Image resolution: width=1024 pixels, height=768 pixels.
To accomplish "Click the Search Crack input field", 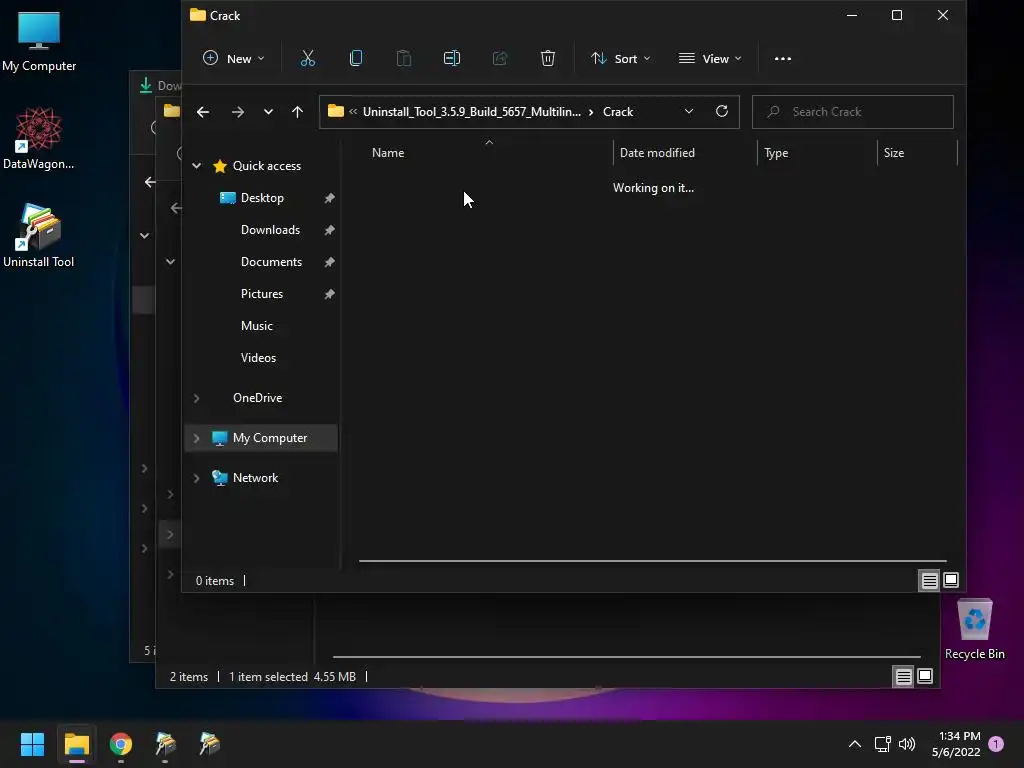I will pos(853,112).
